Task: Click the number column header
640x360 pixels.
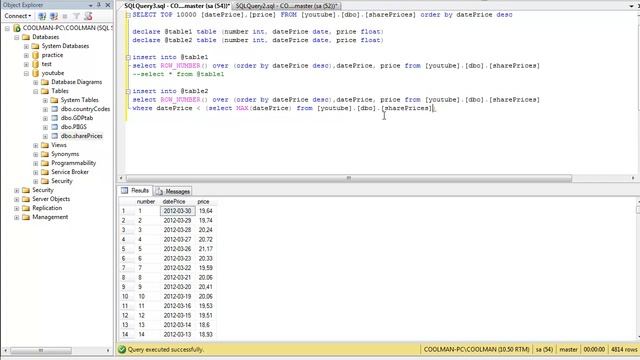Action: click(x=146, y=202)
